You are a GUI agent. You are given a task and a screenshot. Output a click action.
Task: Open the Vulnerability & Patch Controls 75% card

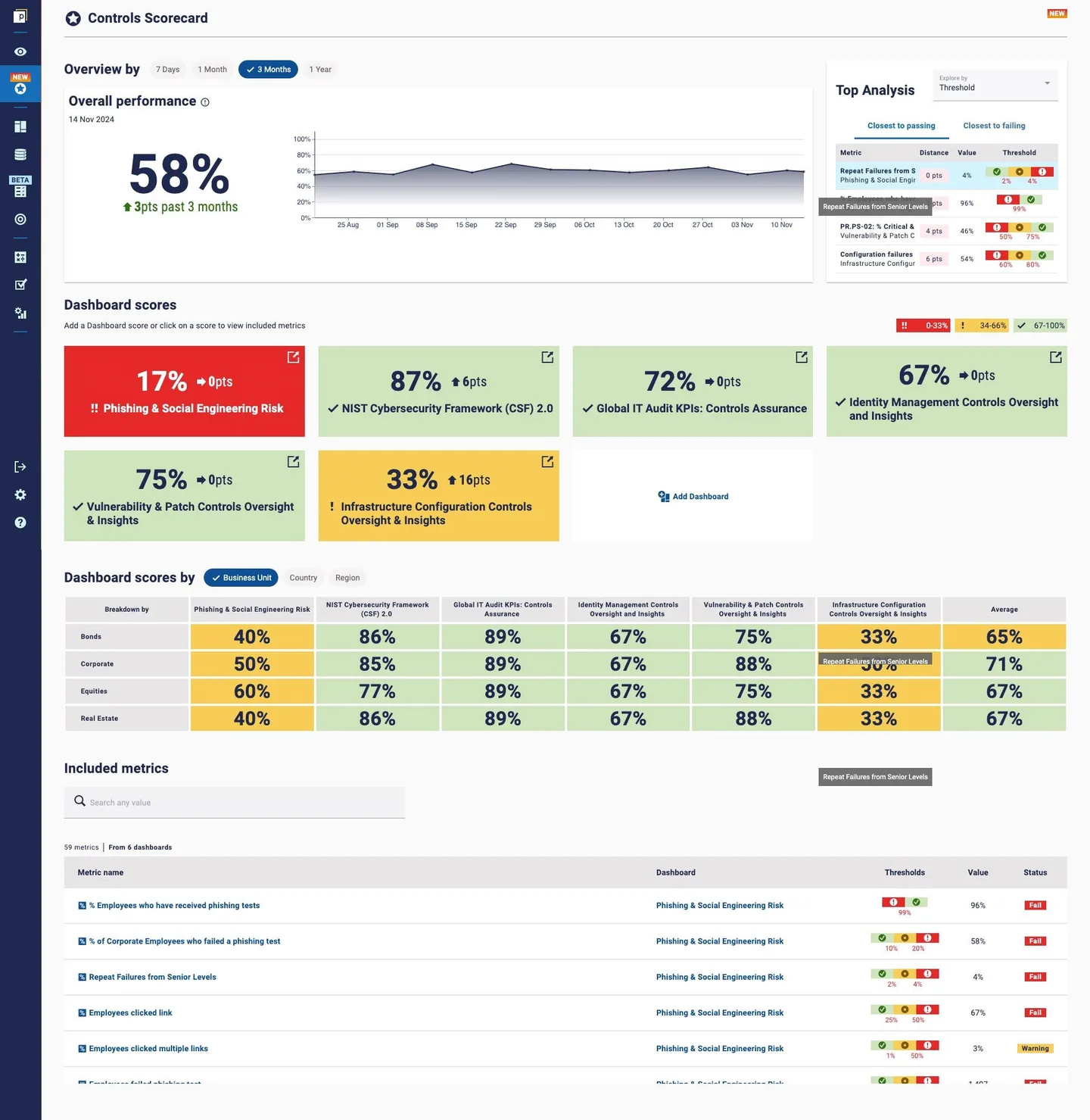click(x=185, y=496)
